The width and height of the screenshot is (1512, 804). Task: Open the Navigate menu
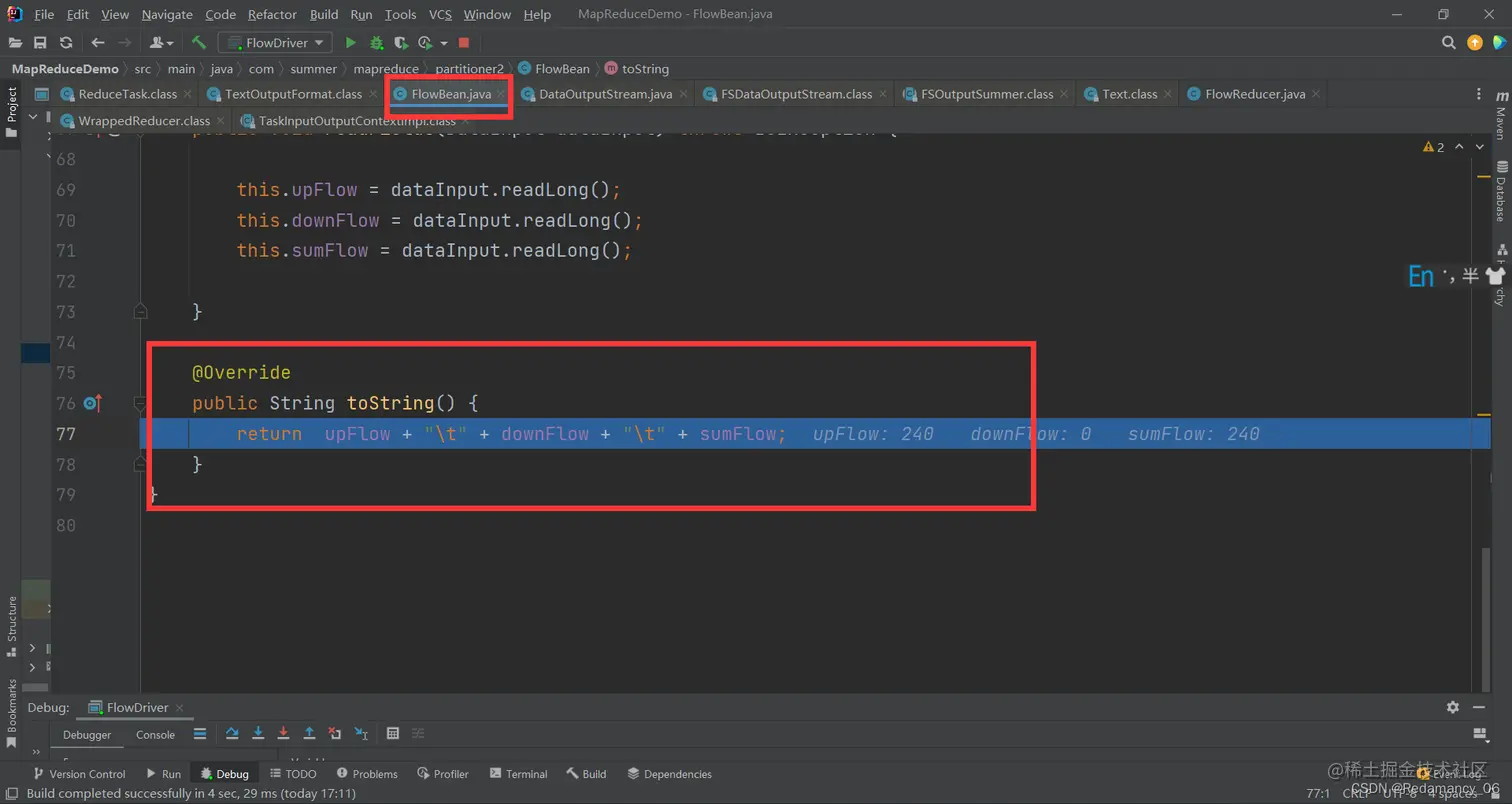(167, 14)
